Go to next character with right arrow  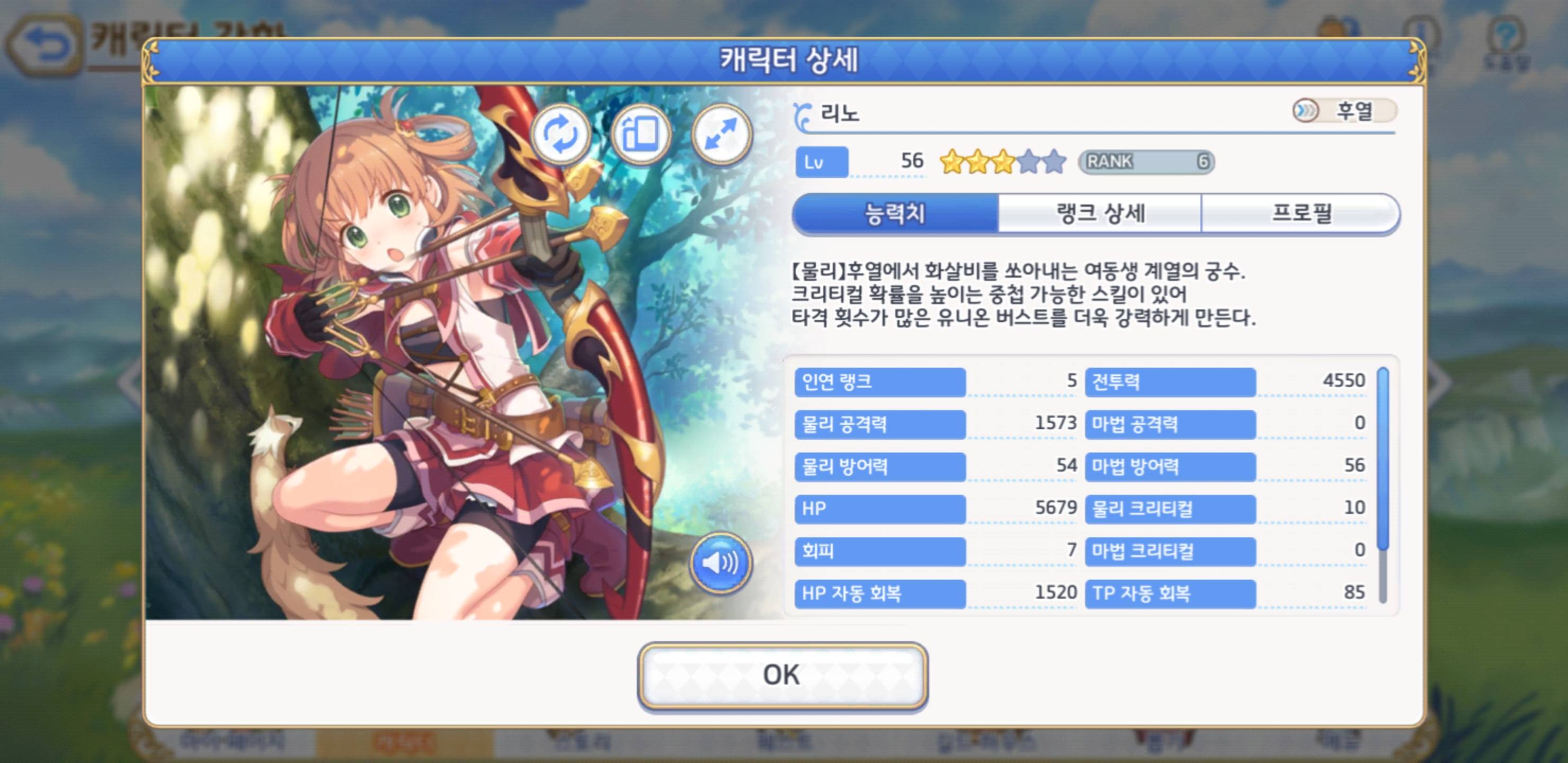[1439, 382]
